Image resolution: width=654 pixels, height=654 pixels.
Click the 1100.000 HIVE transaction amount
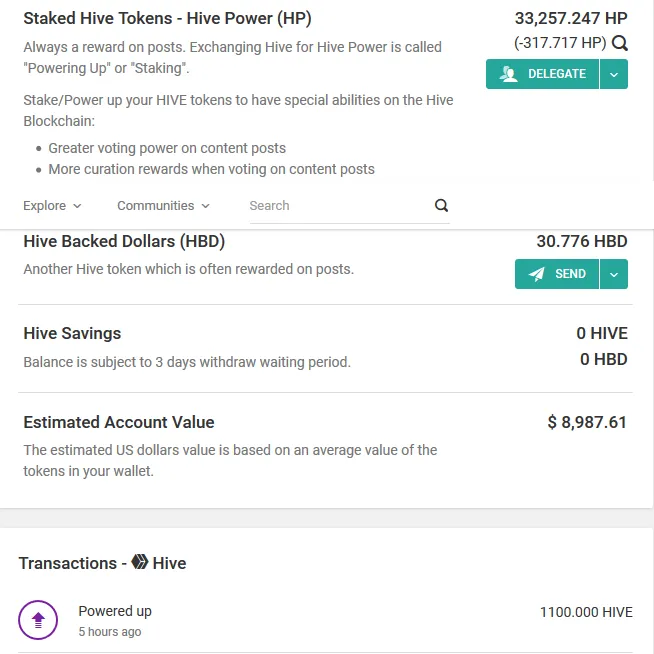(586, 612)
